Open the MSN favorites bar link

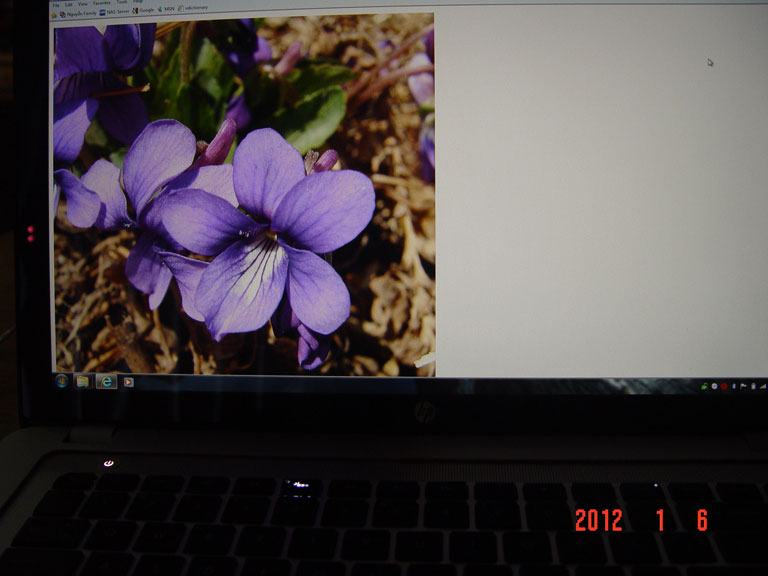coord(166,9)
